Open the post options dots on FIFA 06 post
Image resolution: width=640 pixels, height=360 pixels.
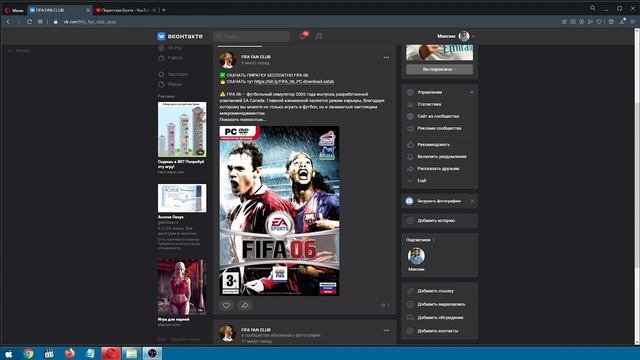click(x=386, y=58)
